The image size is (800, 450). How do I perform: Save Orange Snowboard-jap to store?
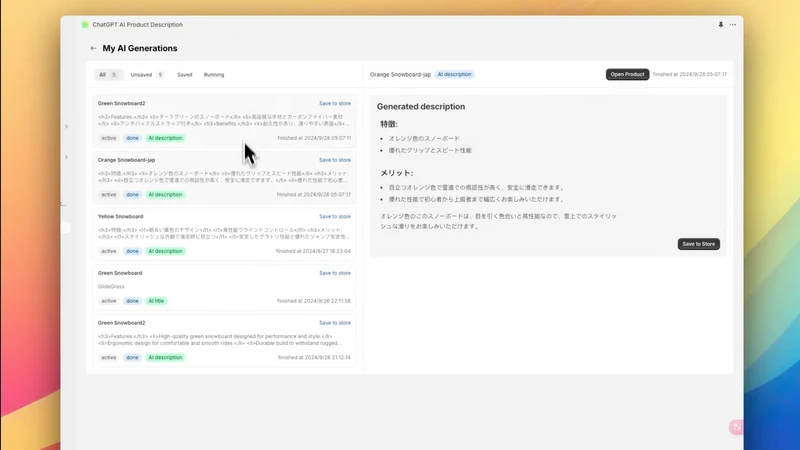point(335,160)
